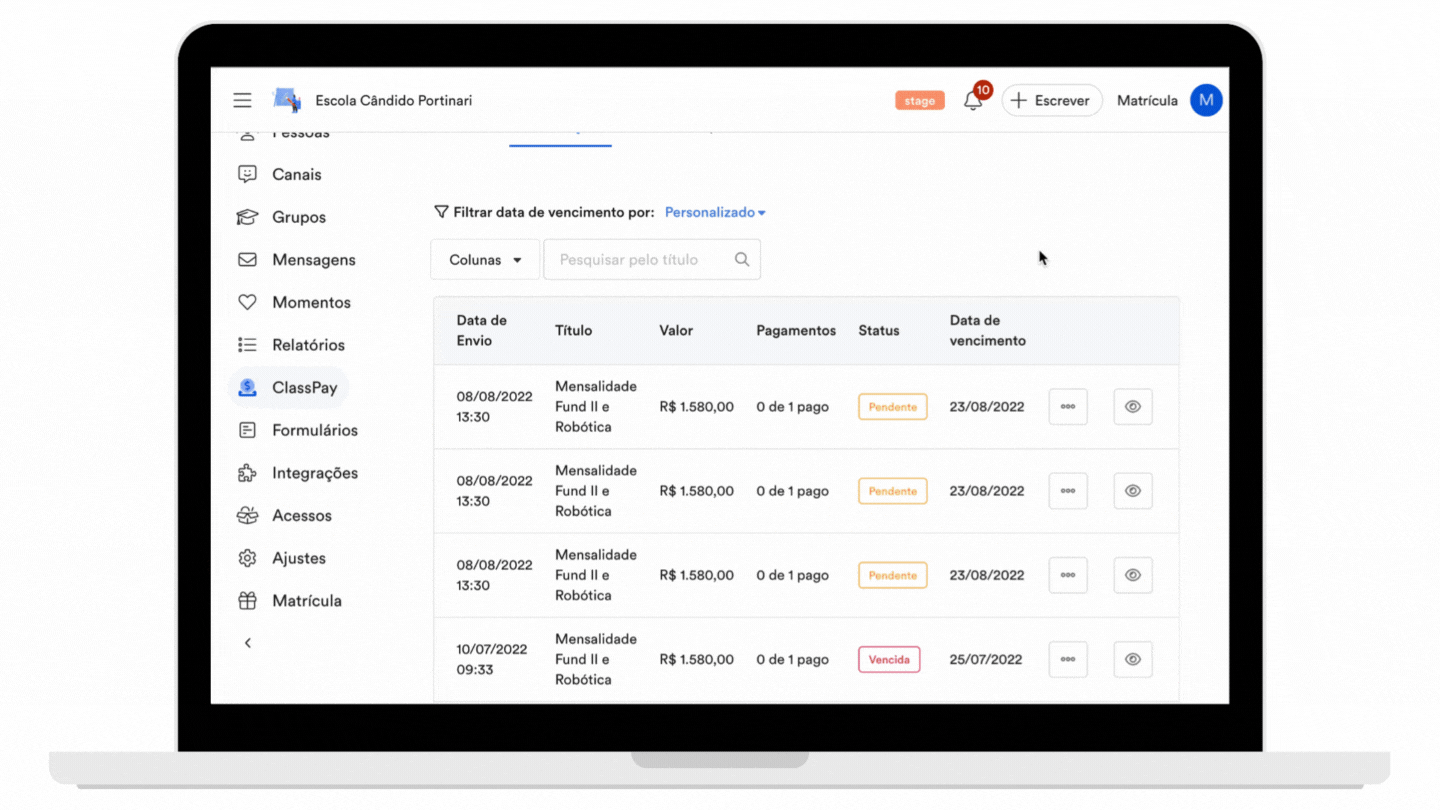The height and width of the screenshot is (810, 1440).
Task: Open the M user avatar menu
Action: (x=1206, y=100)
